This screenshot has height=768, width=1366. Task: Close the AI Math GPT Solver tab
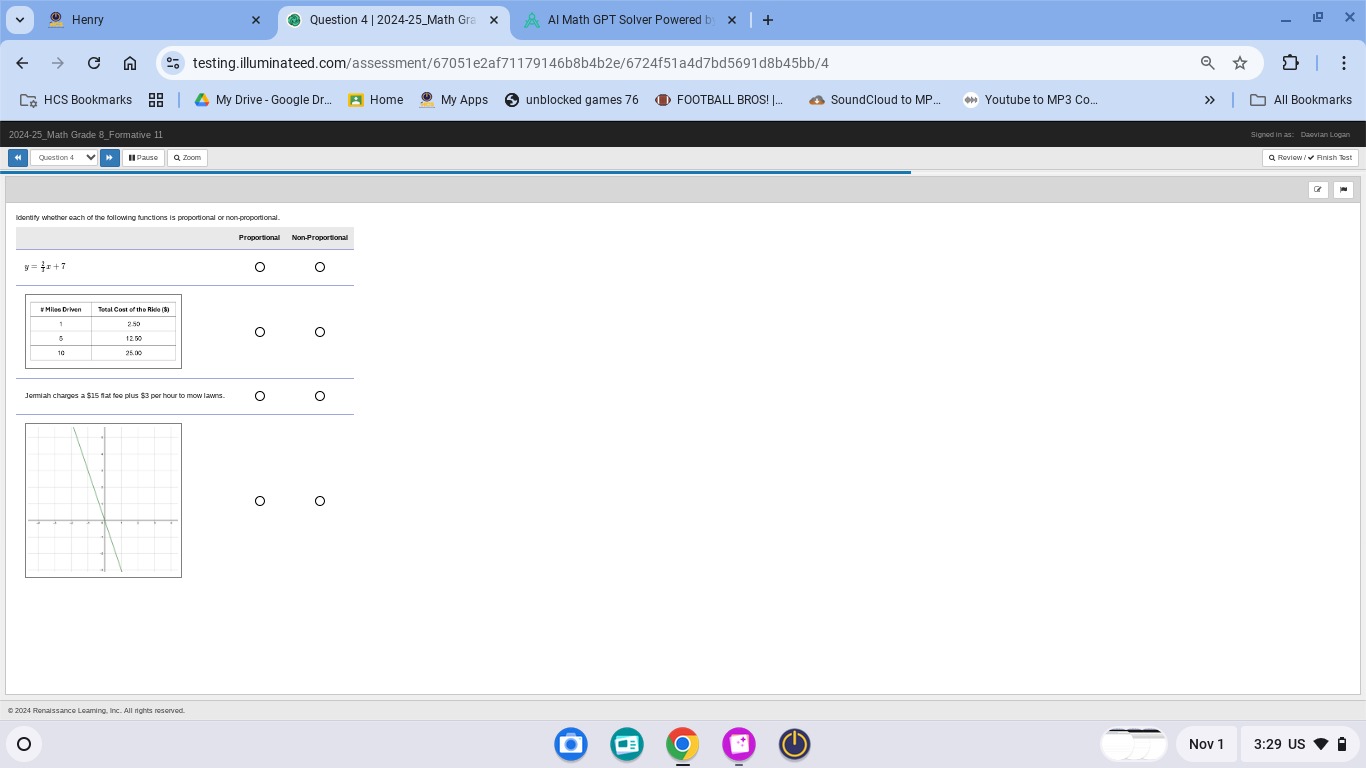[x=732, y=20]
